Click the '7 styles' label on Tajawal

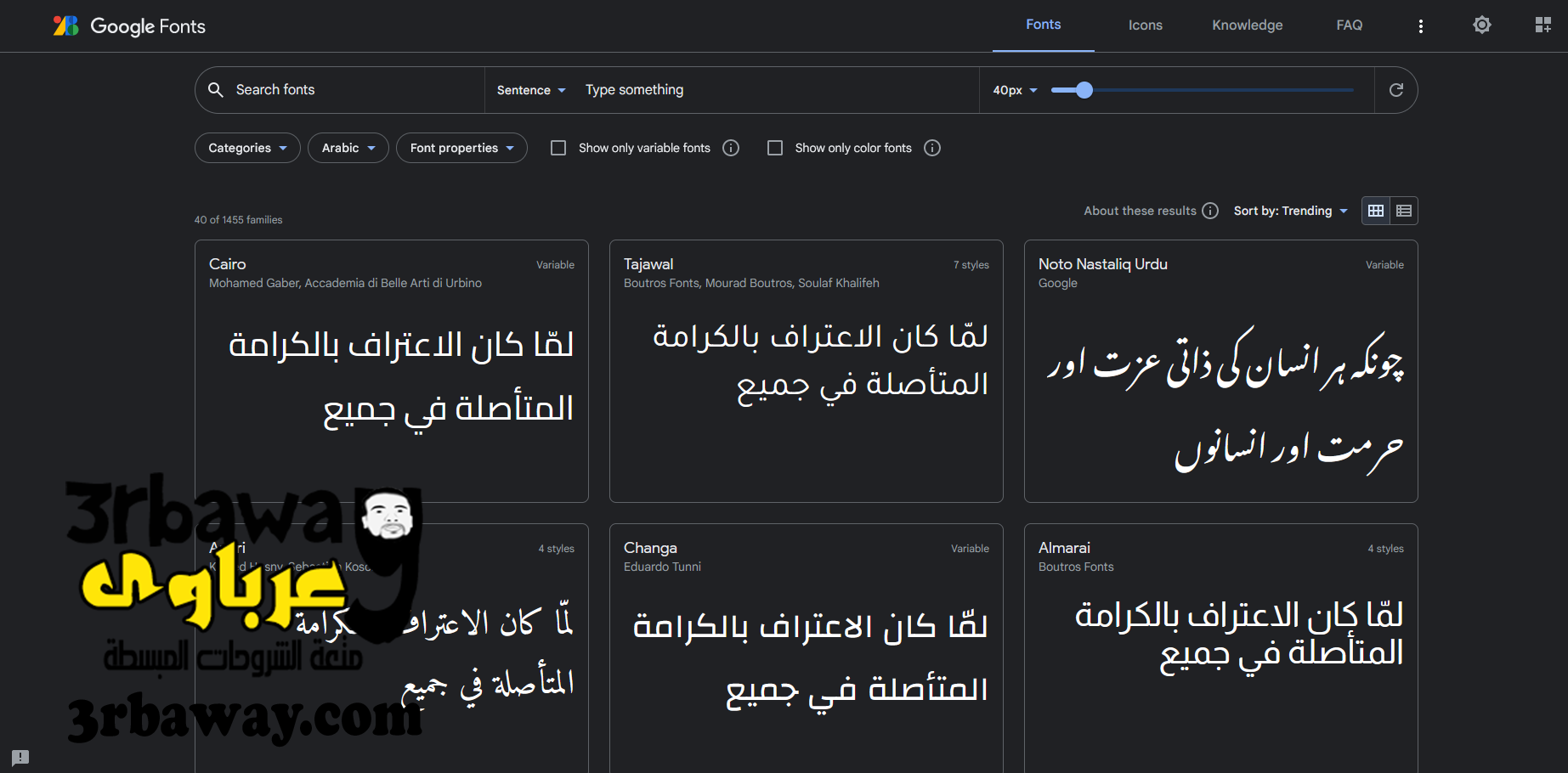tap(971, 265)
